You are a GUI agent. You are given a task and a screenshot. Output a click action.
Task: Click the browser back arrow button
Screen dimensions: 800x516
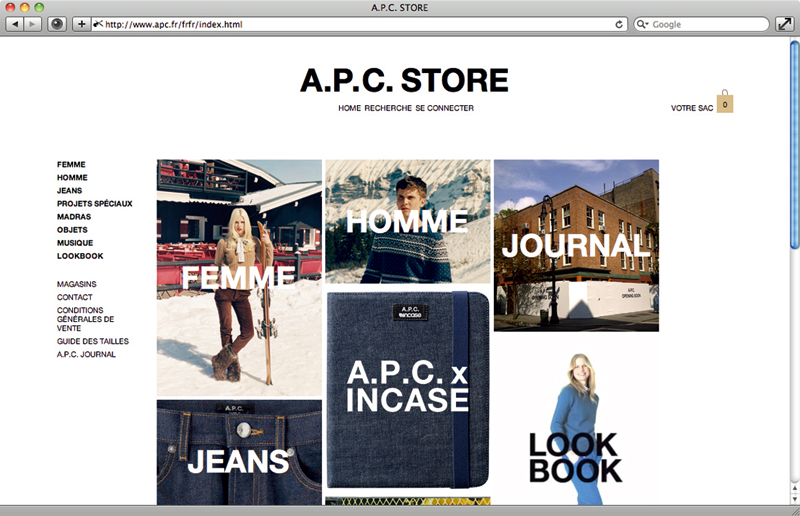click(15, 24)
